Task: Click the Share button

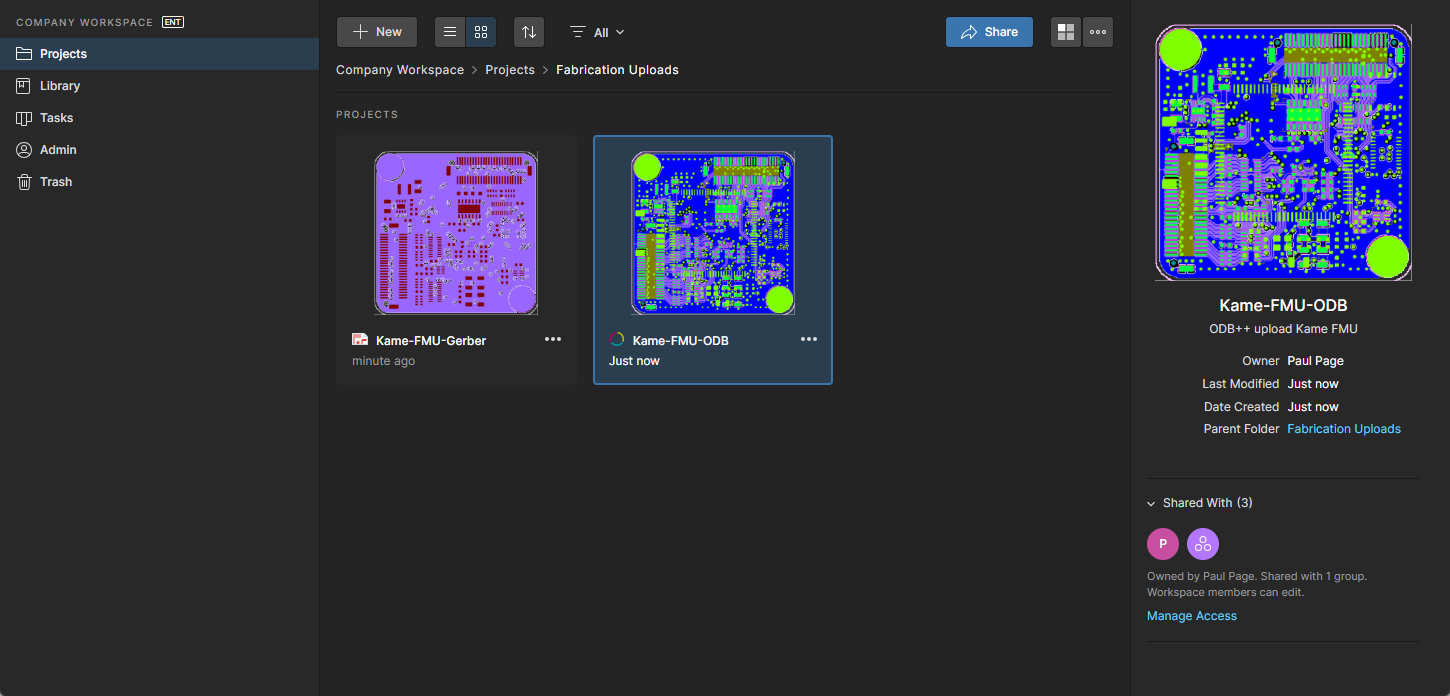Action: pyautogui.click(x=989, y=32)
